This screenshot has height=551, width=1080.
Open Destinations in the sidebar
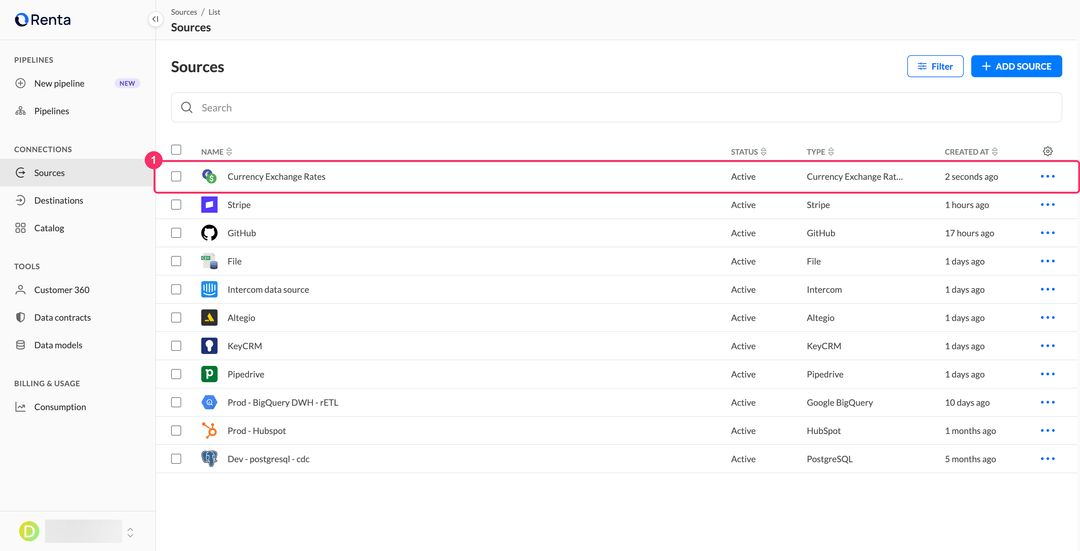pos(59,200)
